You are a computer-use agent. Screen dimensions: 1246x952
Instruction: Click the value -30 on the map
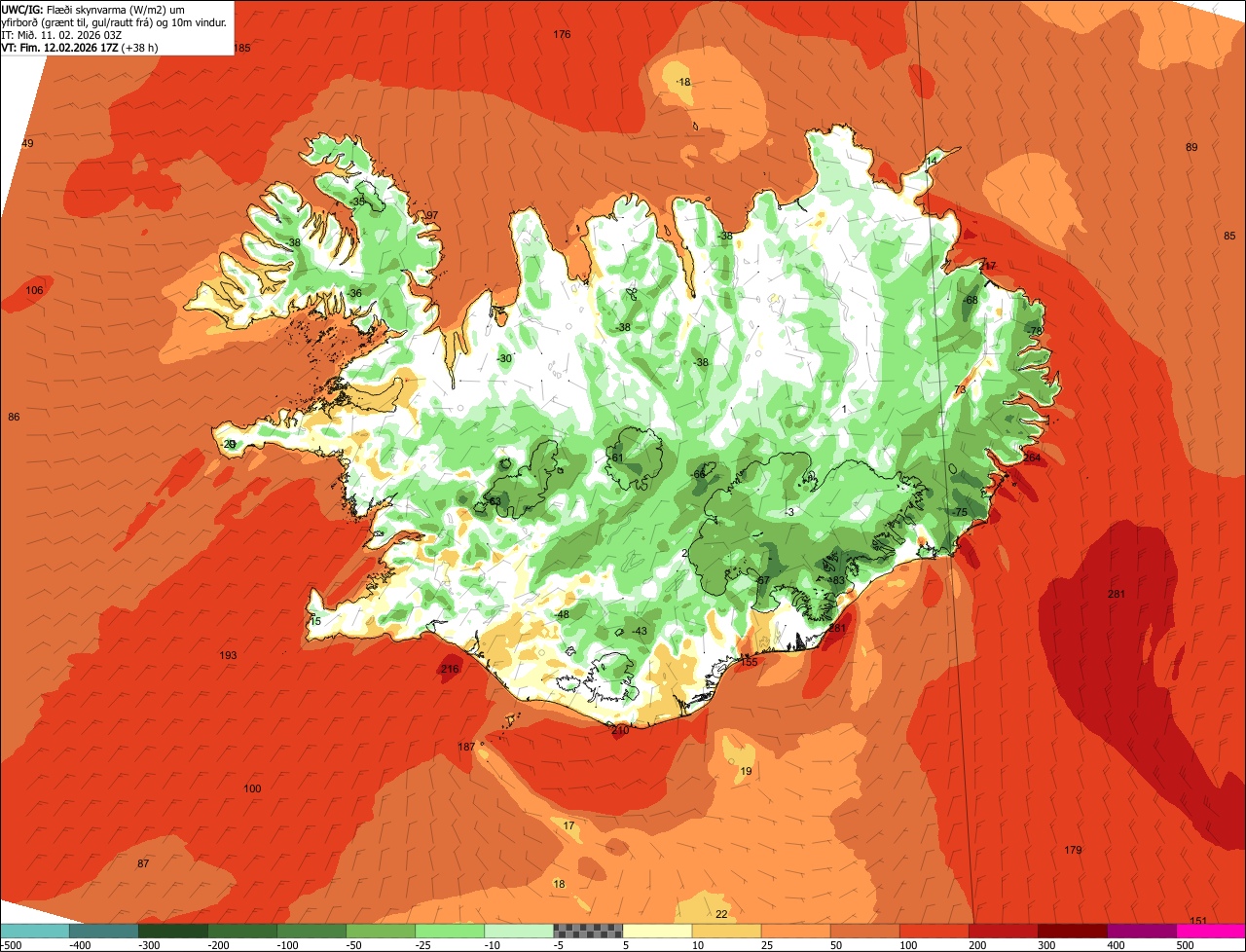tap(504, 358)
